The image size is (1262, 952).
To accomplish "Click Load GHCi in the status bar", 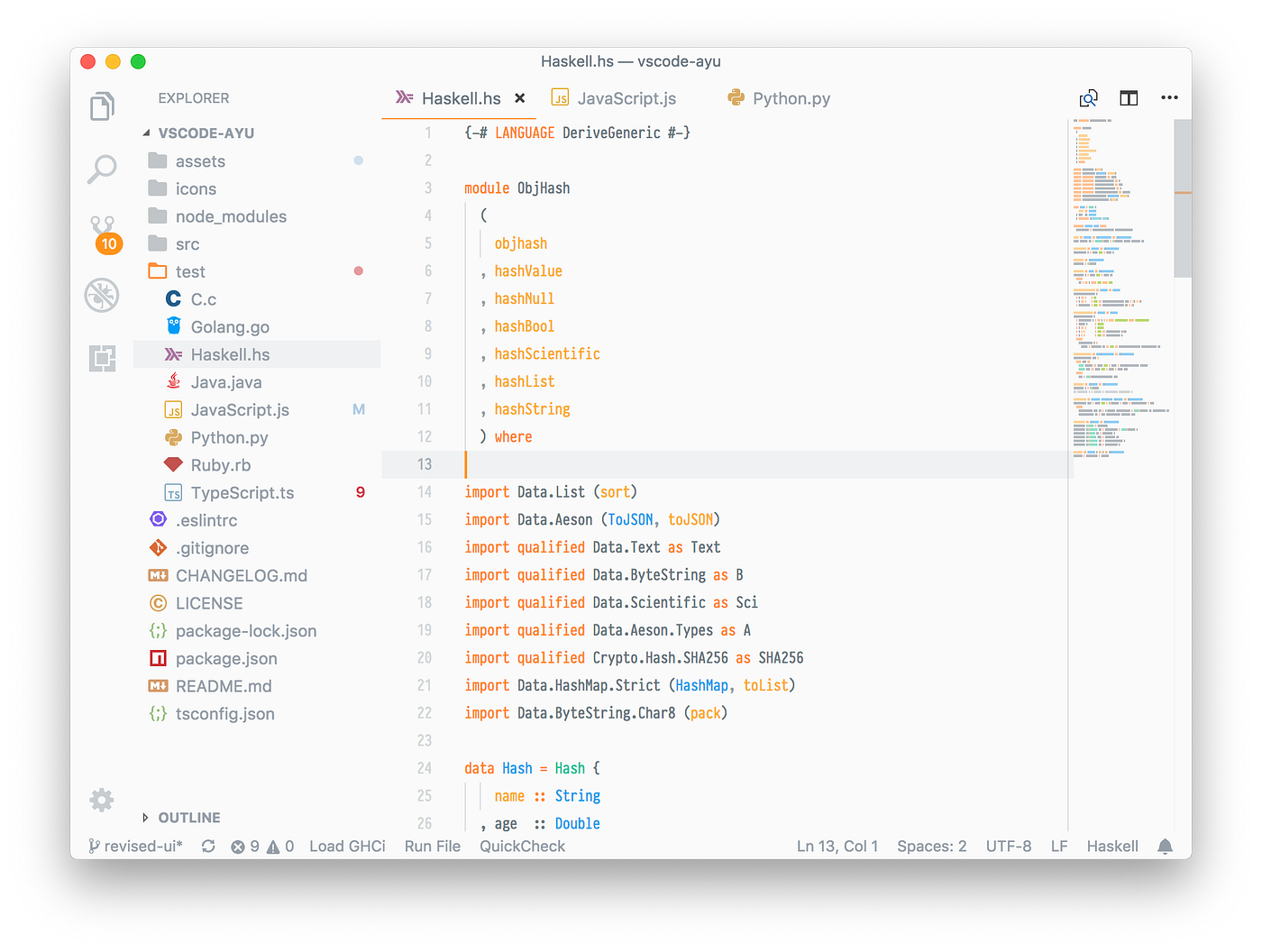I will click(347, 846).
